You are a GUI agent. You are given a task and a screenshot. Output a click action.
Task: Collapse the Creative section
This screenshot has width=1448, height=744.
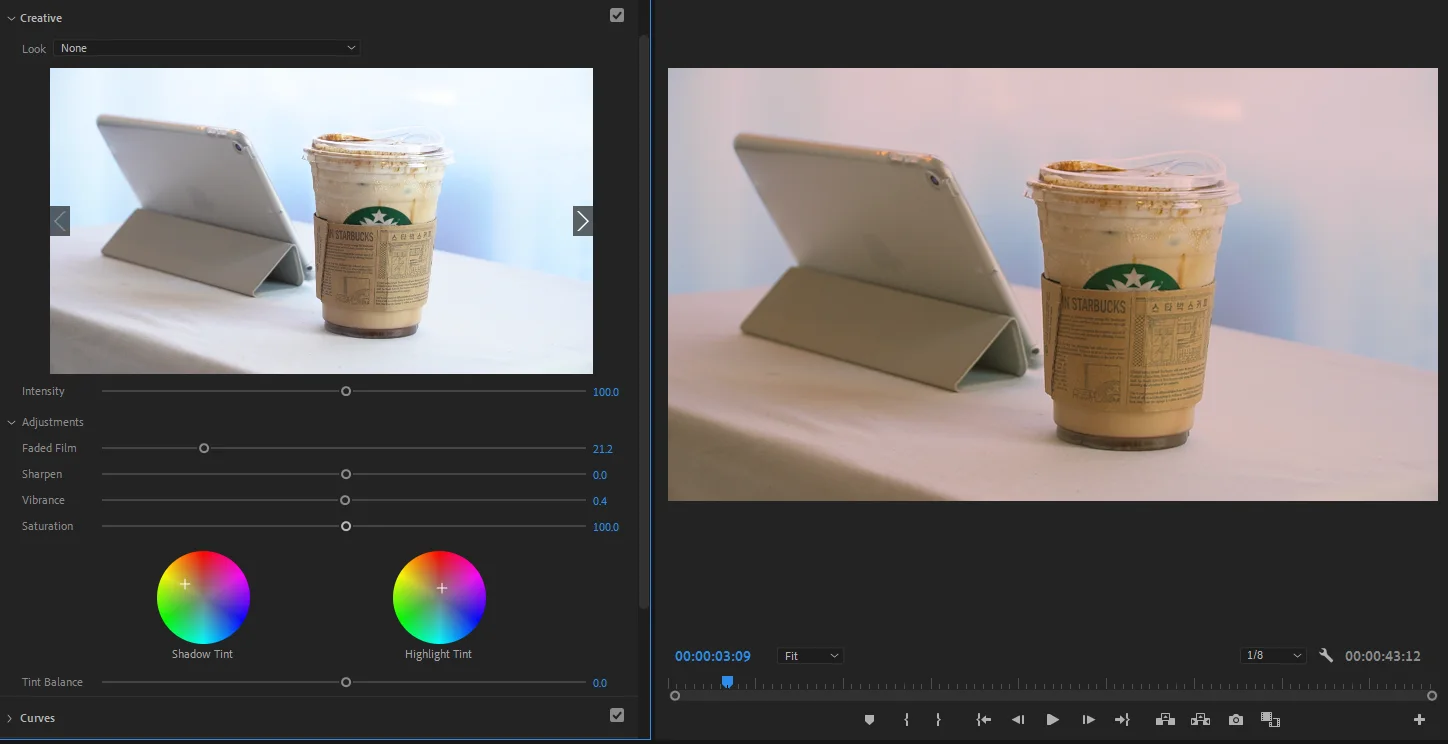click(x=11, y=18)
